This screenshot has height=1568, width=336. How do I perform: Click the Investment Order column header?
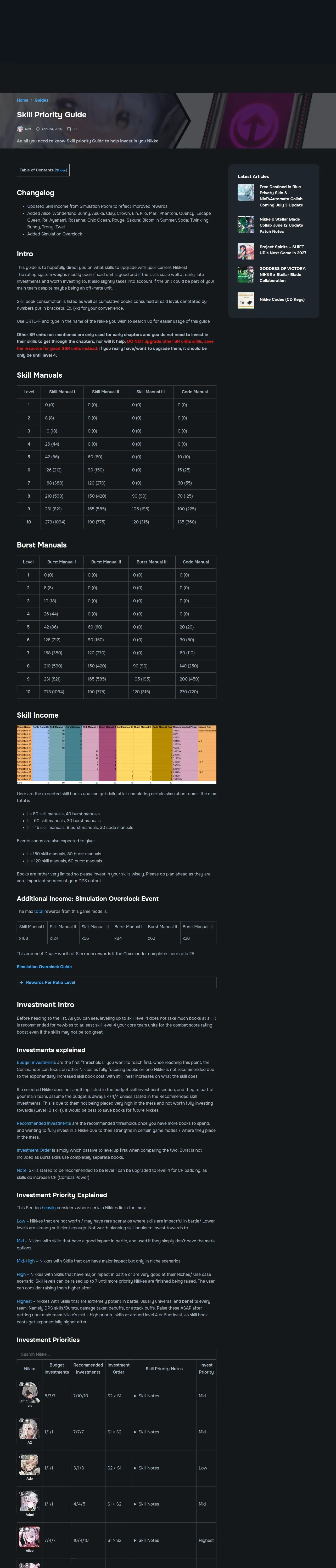[118, 1368]
